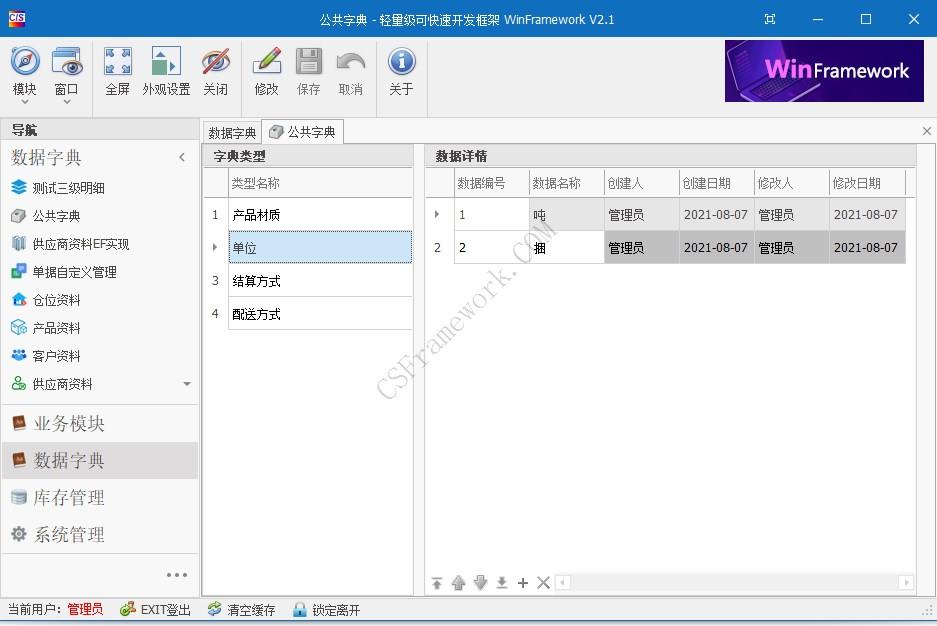
Task: Delete current row with the X navigator icon
Action: pos(543,582)
